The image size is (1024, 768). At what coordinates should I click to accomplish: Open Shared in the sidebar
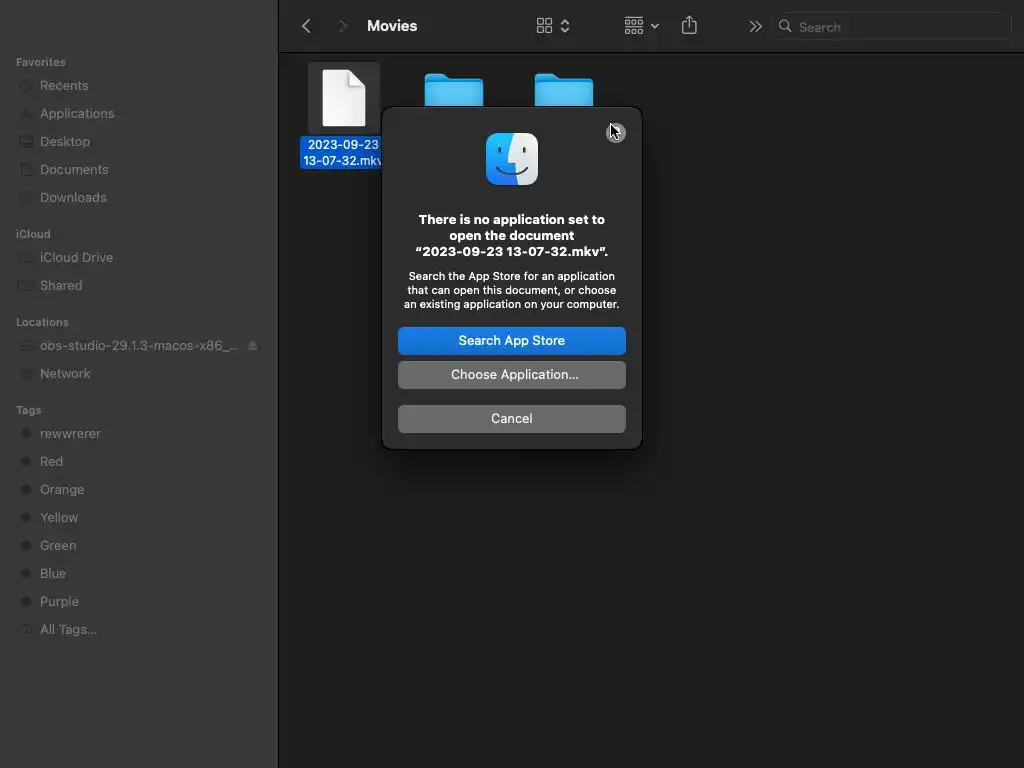61,286
